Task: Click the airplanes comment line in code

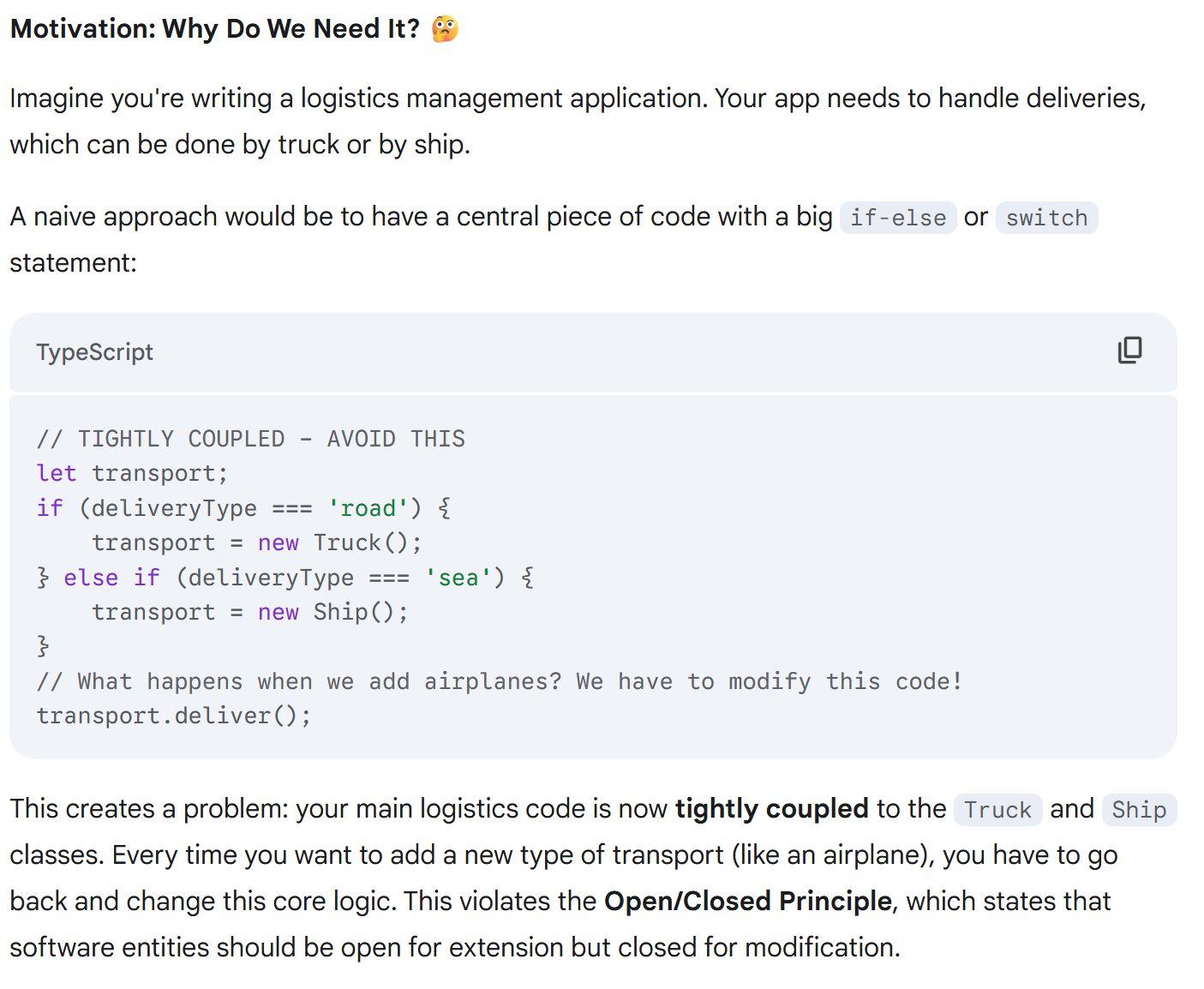Action: pyautogui.click(x=500, y=681)
